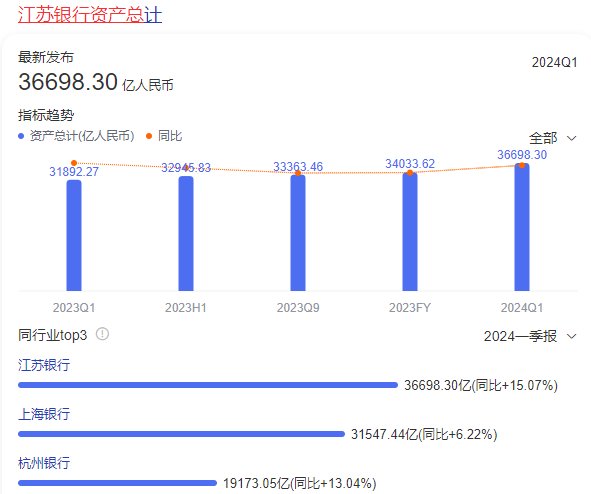The height and width of the screenshot is (494, 591).
Task: Click 江苏银行 progress bar 36698.30亿
Action: [208, 385]
